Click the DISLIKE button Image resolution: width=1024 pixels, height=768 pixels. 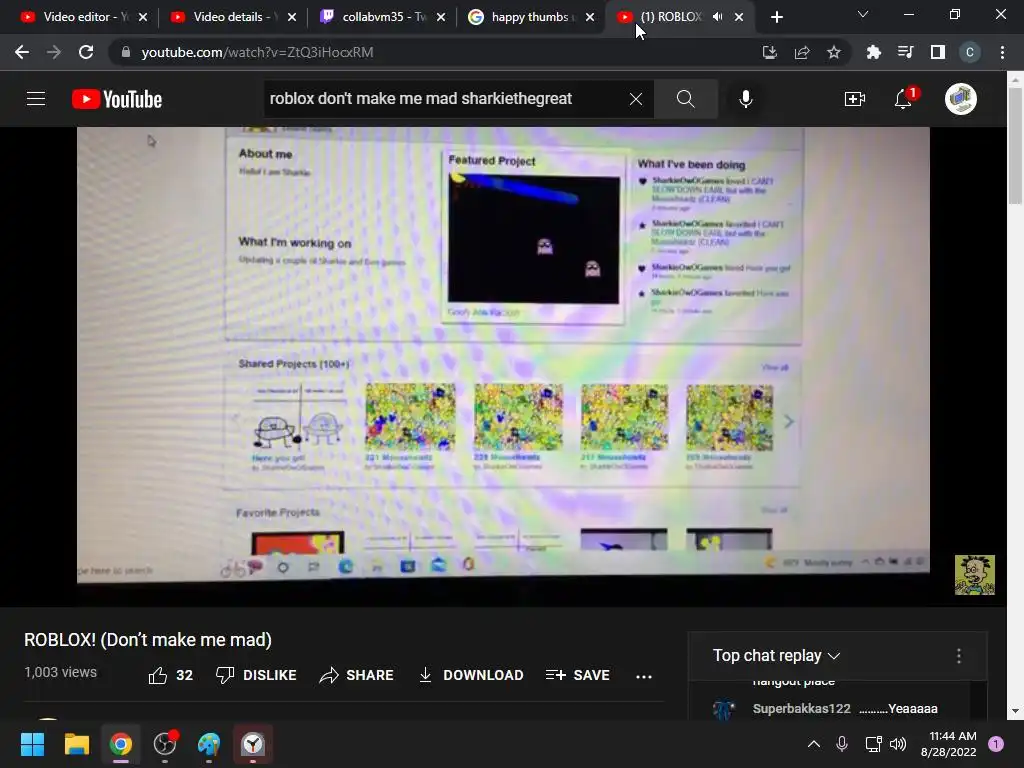(256, 675)
